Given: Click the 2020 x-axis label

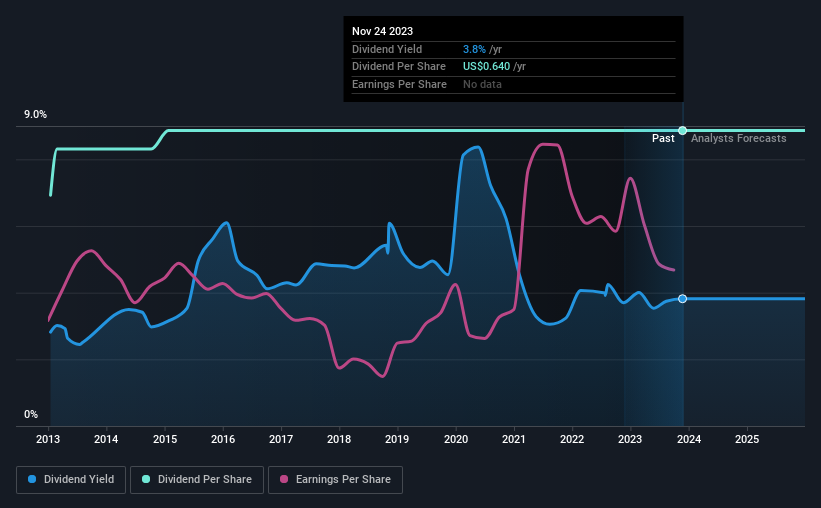Looking at the screenshot, I should [456, 439].
